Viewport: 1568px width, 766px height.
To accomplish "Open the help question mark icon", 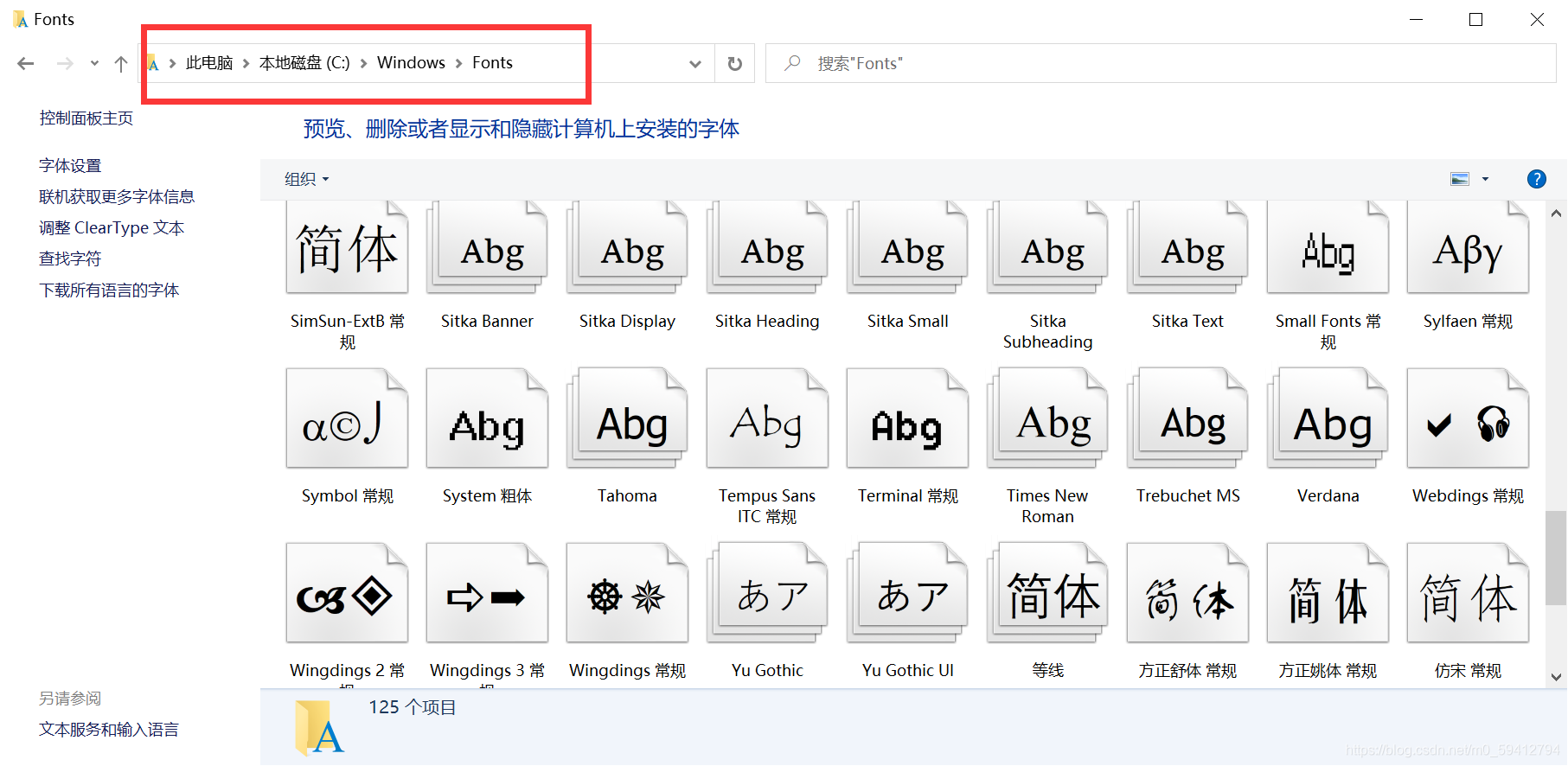I will (x=1537, y=179).
